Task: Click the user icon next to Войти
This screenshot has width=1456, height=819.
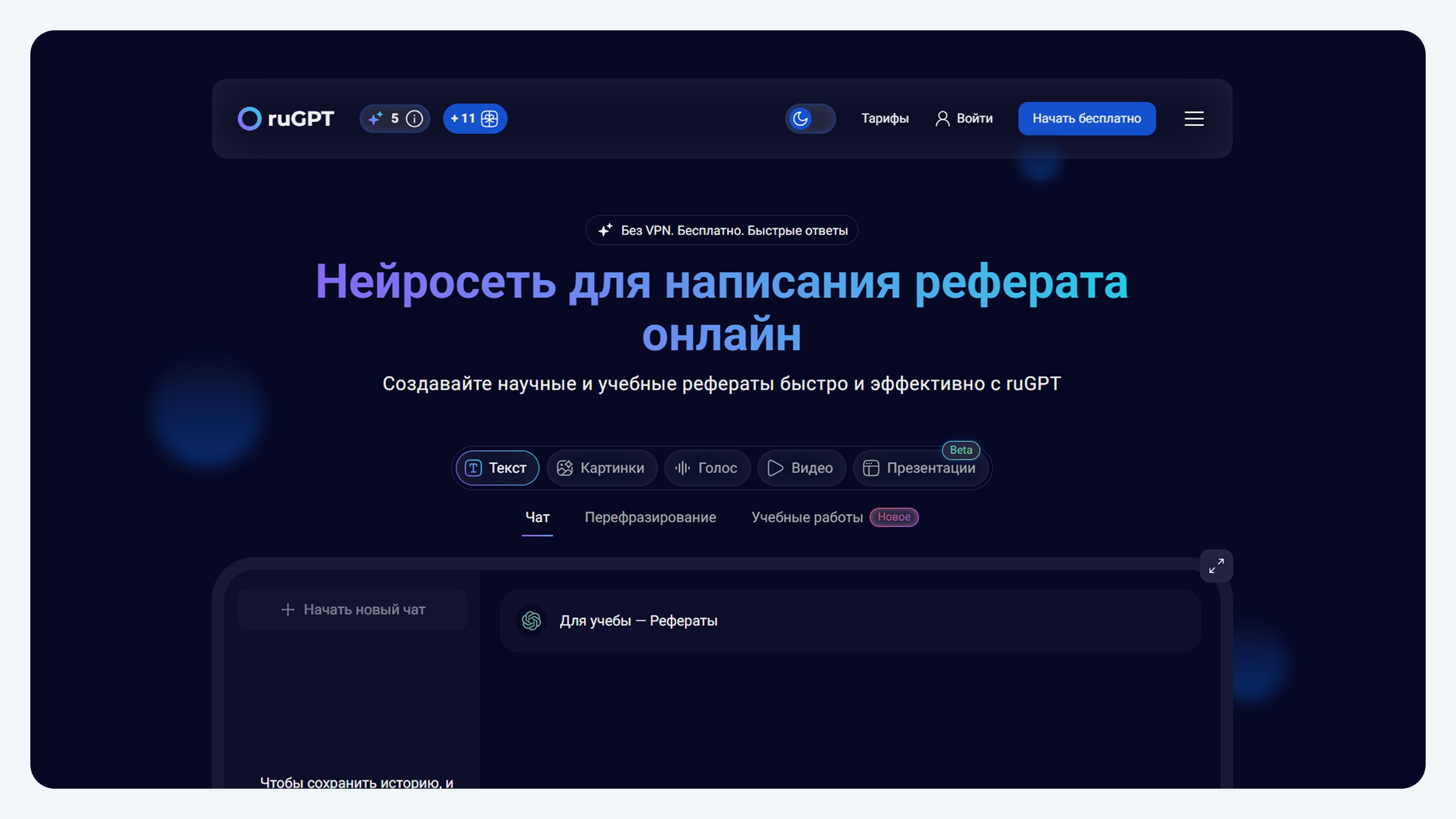Action: click(942, 119)
